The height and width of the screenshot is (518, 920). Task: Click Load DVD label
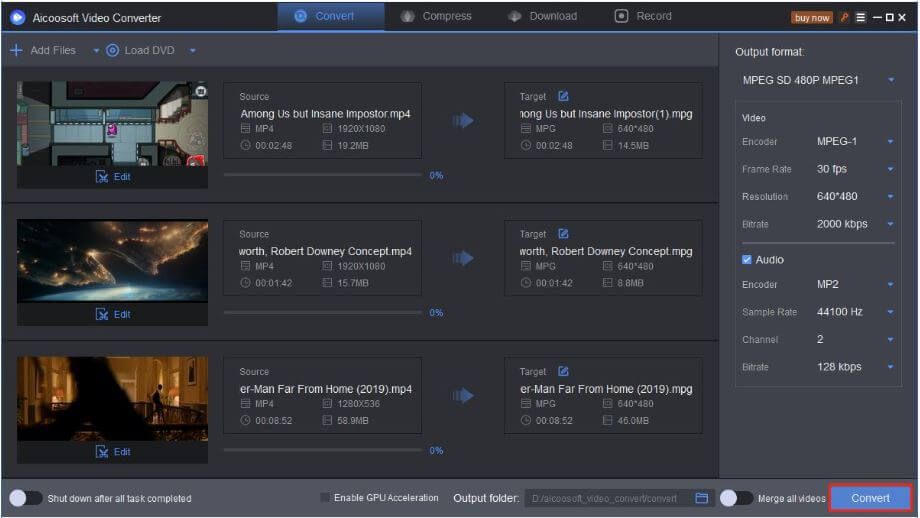tap(149, 50)
